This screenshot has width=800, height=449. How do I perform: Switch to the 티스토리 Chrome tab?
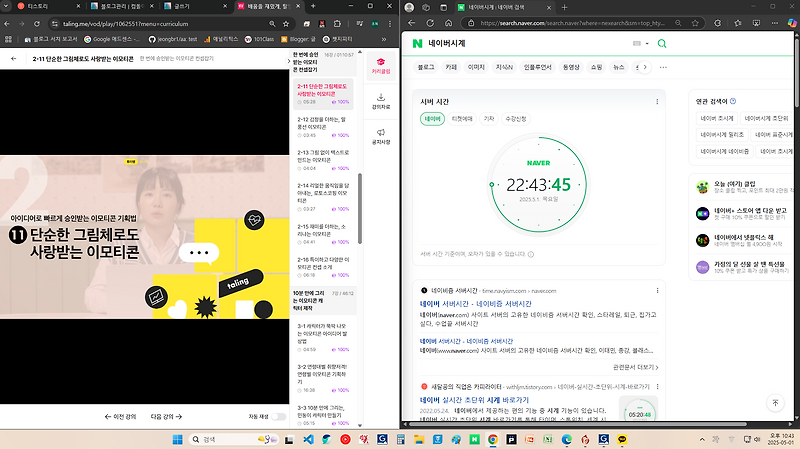tap(49, 6)
